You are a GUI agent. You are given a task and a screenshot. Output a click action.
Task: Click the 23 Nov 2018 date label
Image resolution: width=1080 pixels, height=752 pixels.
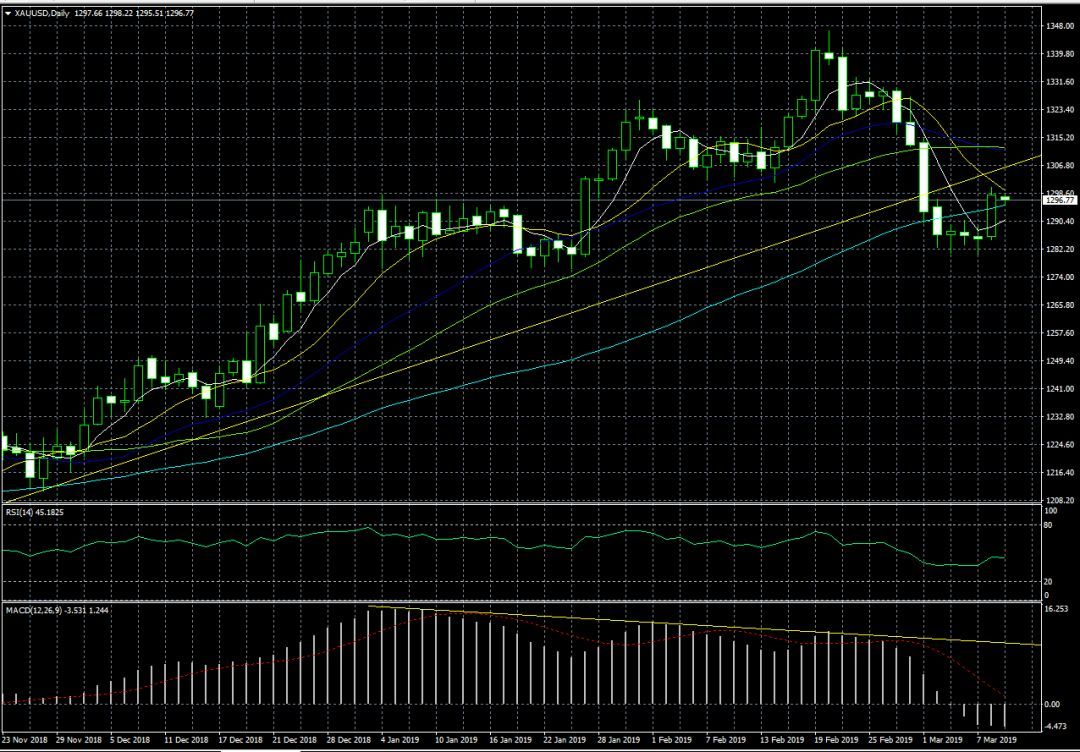(x=24, y=741)
